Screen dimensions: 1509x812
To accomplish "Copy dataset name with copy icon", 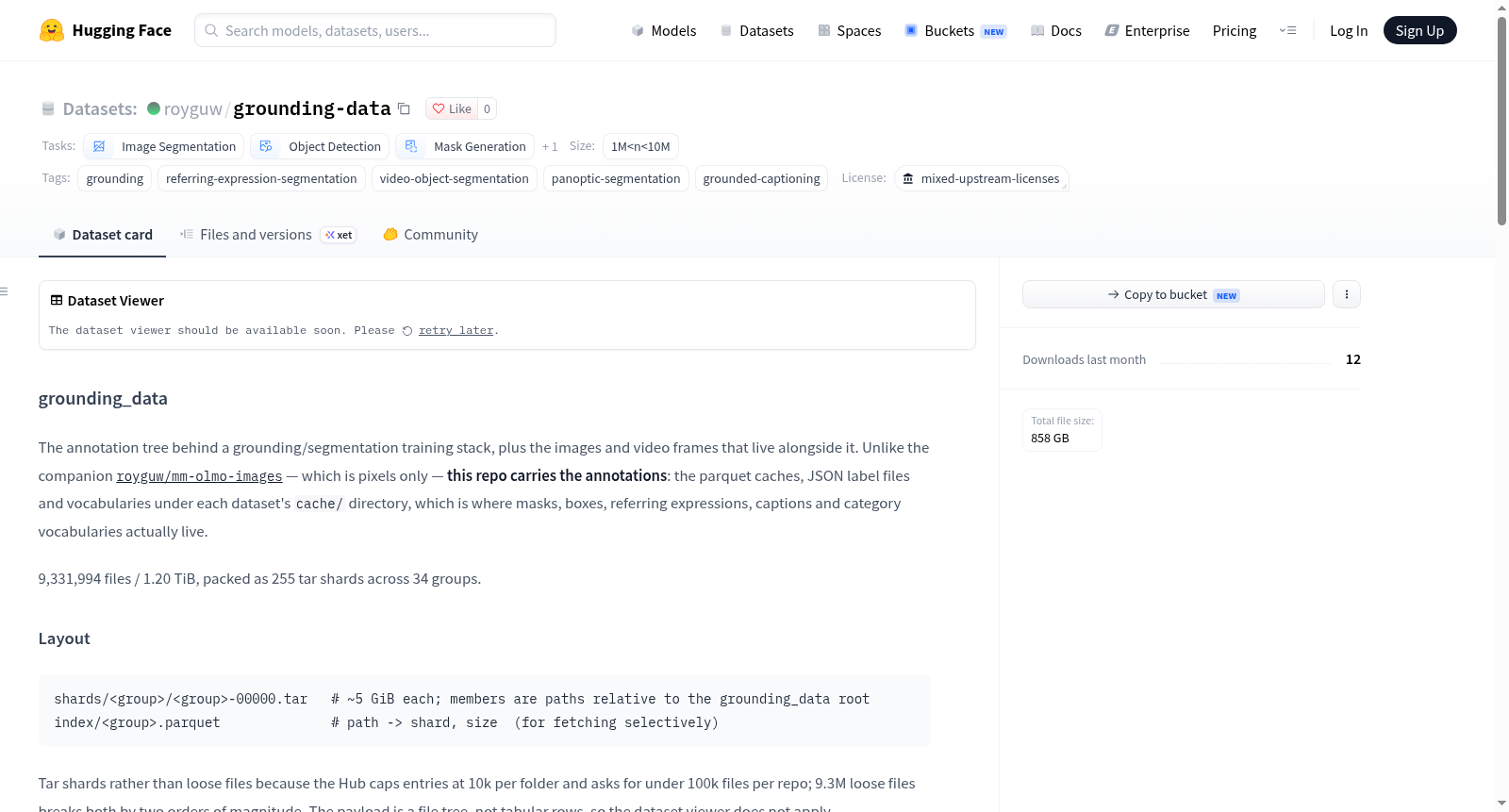I will click(x=404, y=108).
